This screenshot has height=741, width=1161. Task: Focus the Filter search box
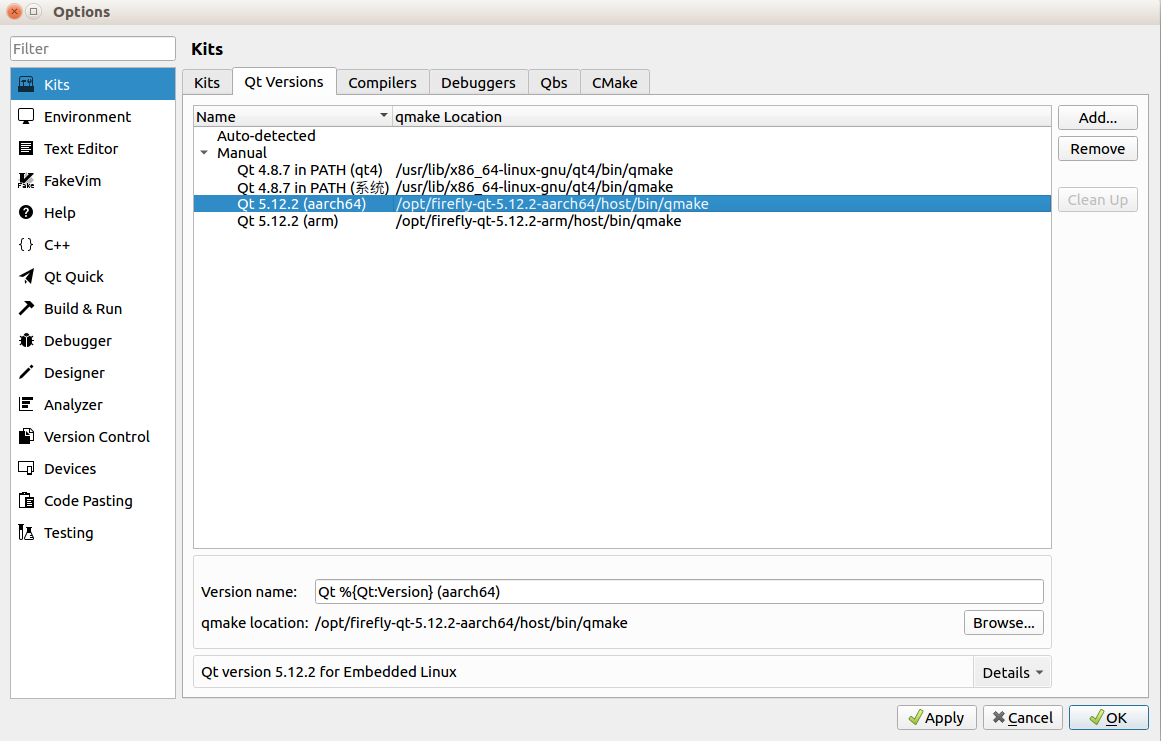93,49
